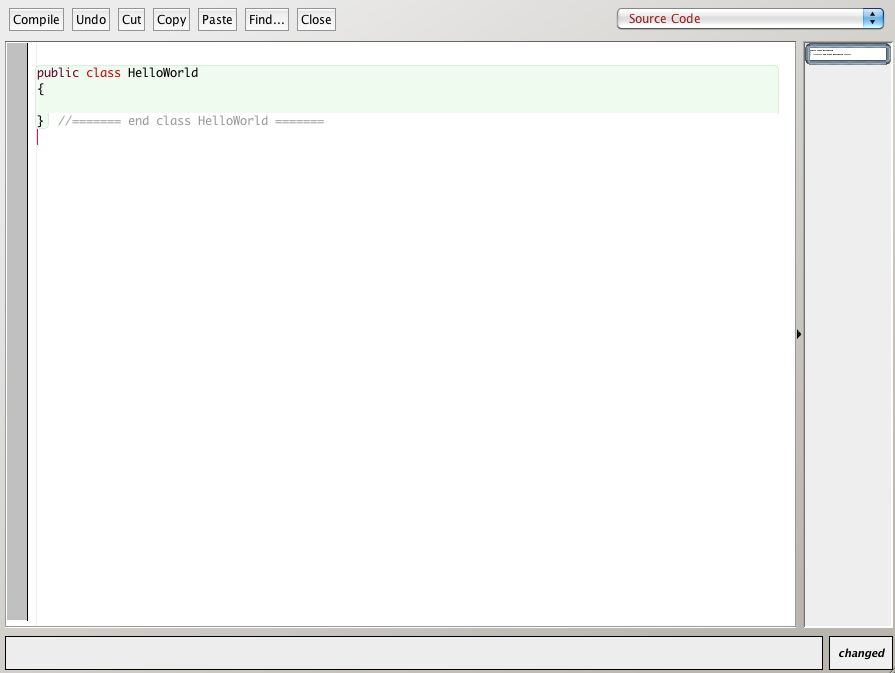The image size is (895, 673).
Task: Click the Undo button
Action: [91, 20]
